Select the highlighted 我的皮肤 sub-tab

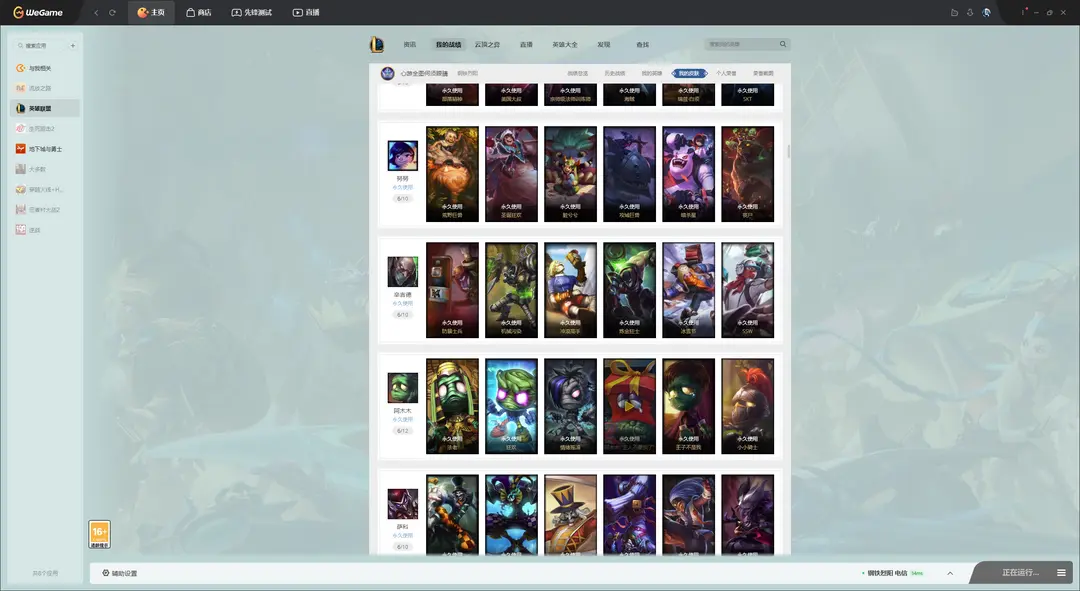pos(689,73)
